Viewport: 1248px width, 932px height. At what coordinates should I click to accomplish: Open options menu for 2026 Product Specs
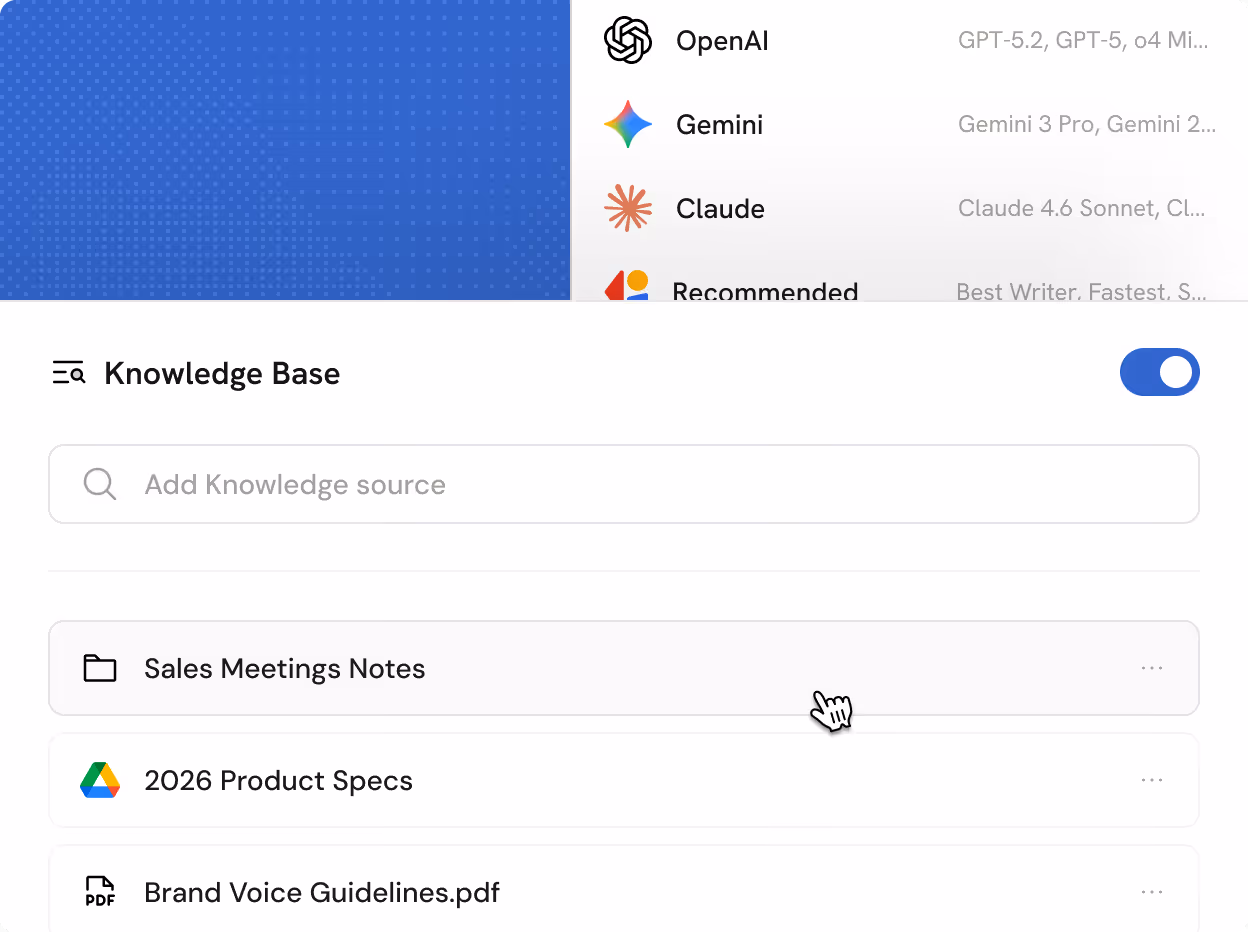click(x=1152, y=780)
